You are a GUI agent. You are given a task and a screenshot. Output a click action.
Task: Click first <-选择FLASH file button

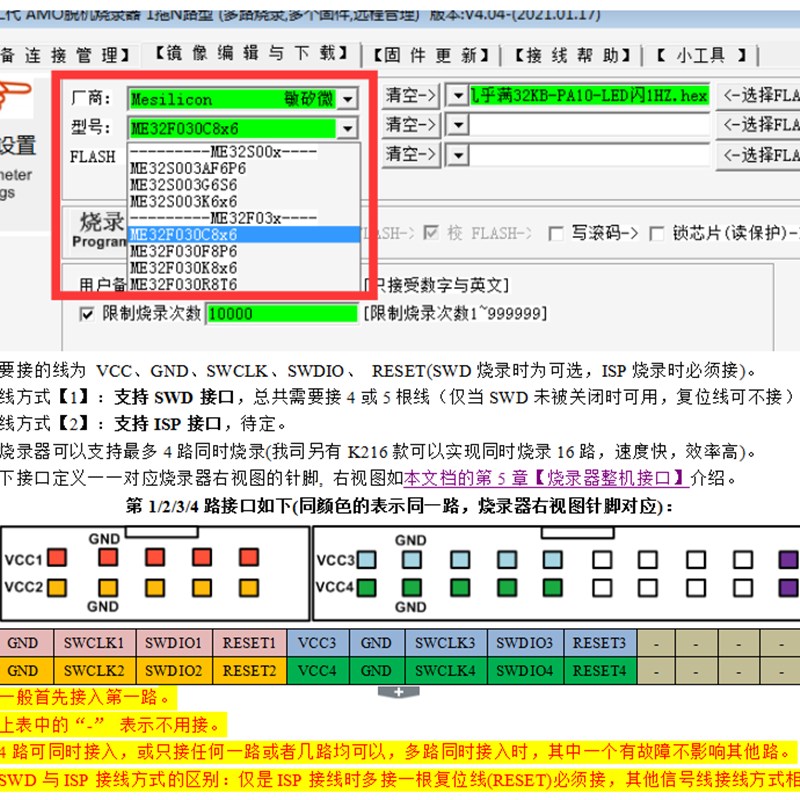click(x=759, y=95)
